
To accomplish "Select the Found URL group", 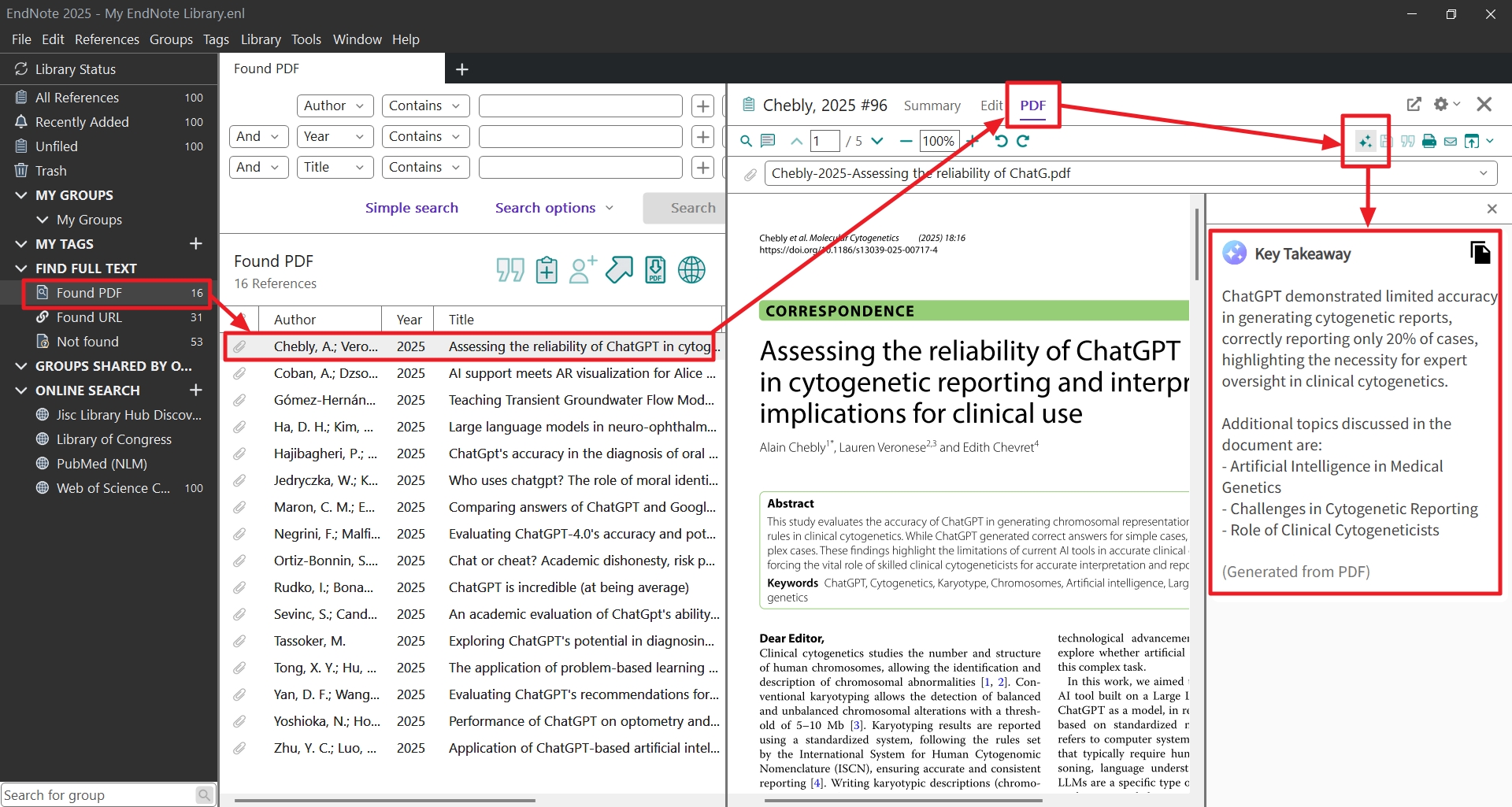I will pos(89,317).
